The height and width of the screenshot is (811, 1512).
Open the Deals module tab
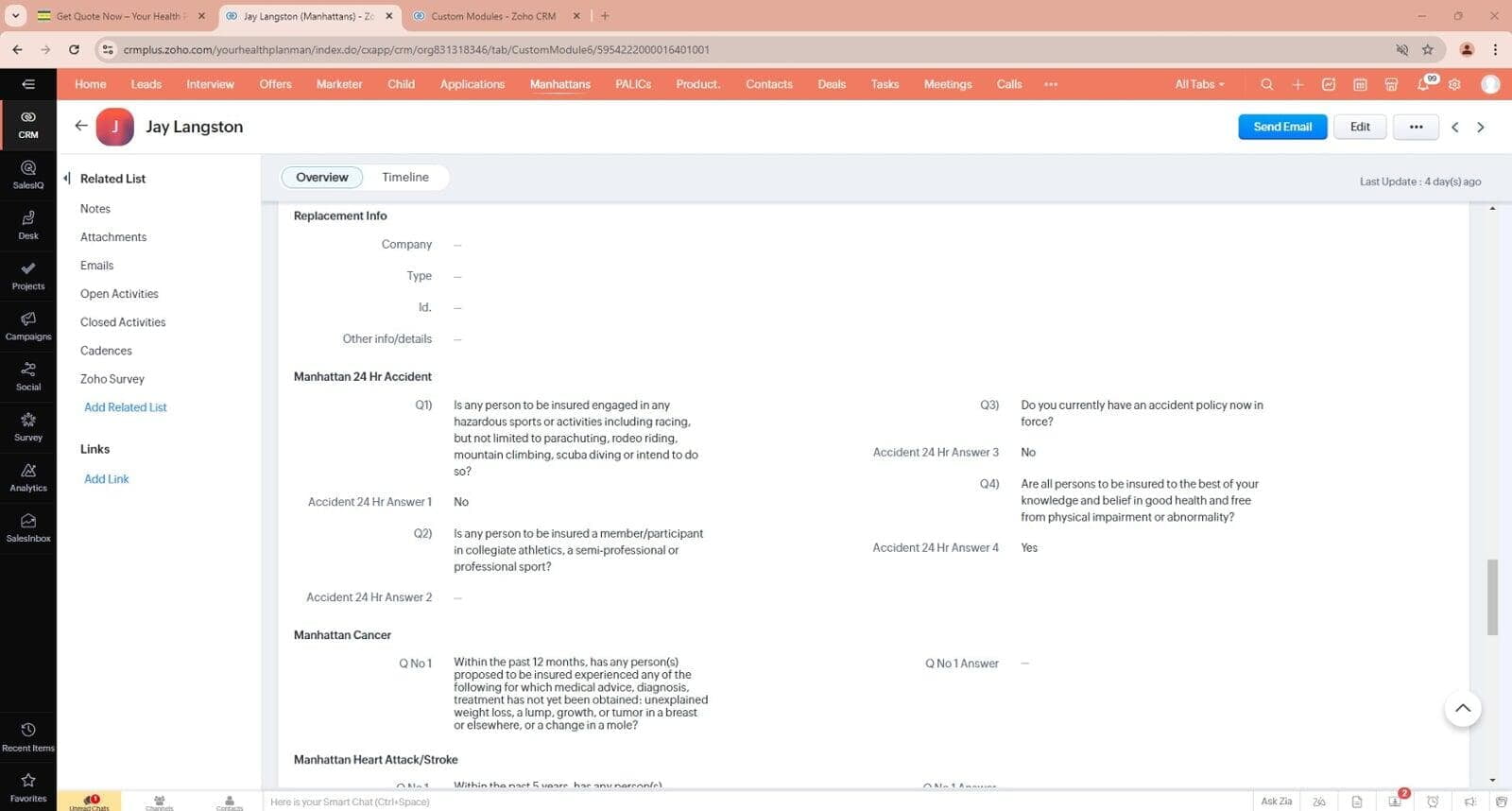[x=832, y=84]
